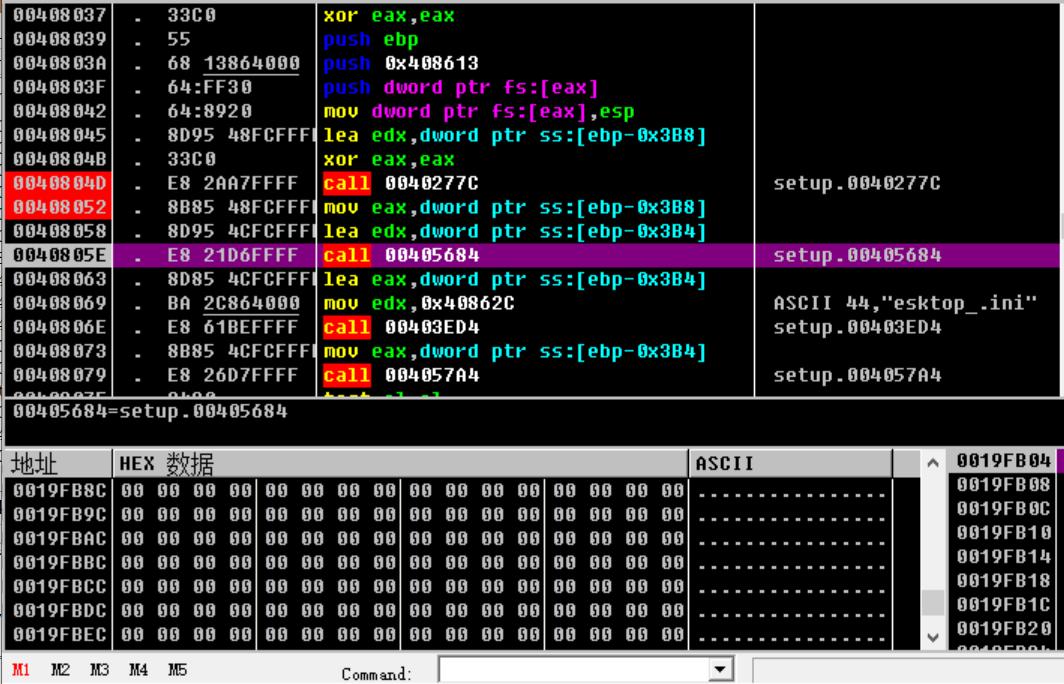Click the setup.0040277C comment
Viewport: 1064px width, 684px height.
[x=858, y=183]
